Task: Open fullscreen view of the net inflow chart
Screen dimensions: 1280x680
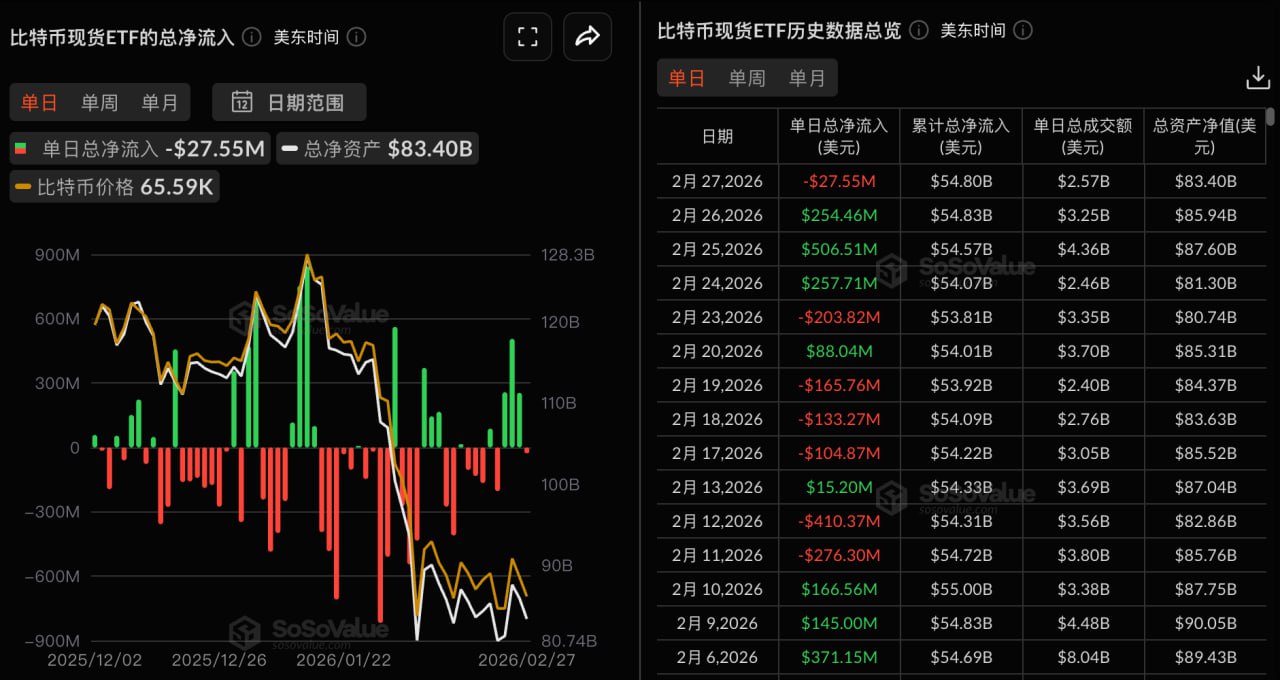Action: tap(528, 37)
